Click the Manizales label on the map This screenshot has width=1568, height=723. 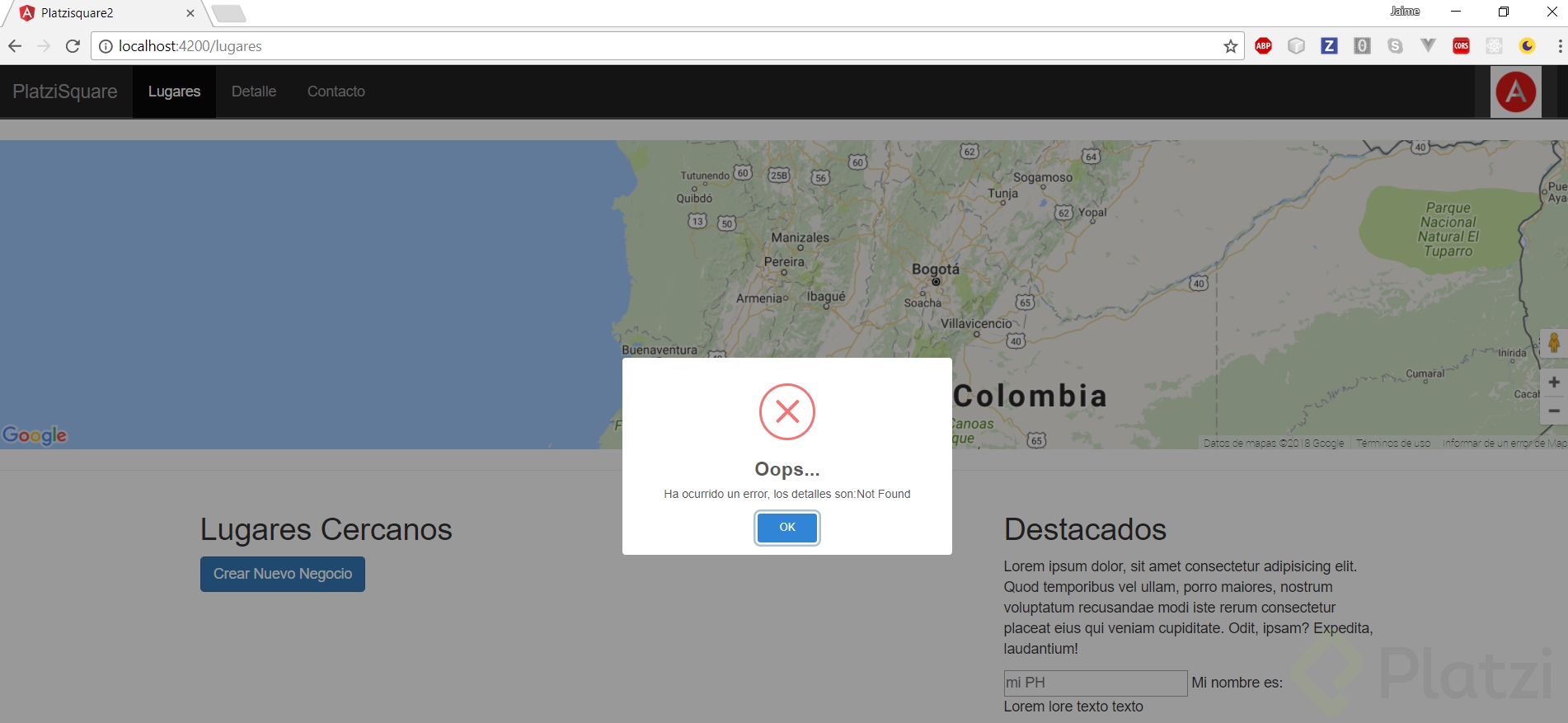pyautogui.click(x=800, y=237)
